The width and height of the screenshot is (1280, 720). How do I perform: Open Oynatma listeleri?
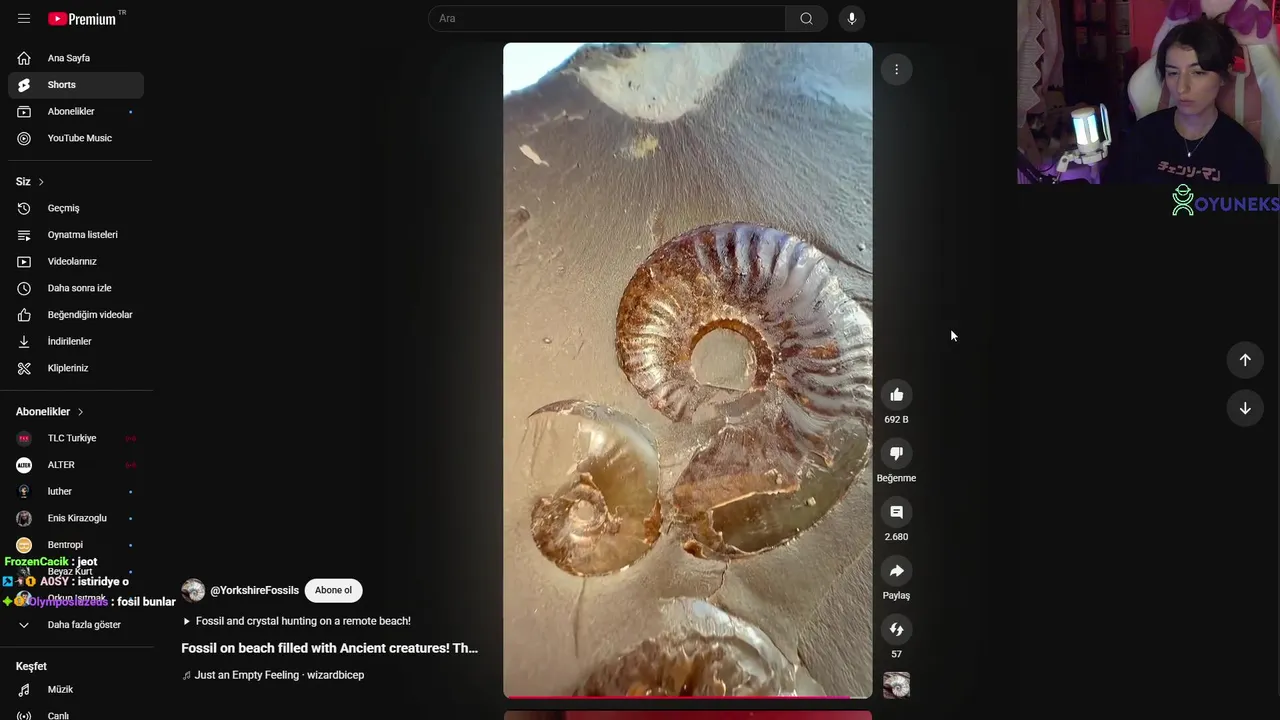coord(76,235)
